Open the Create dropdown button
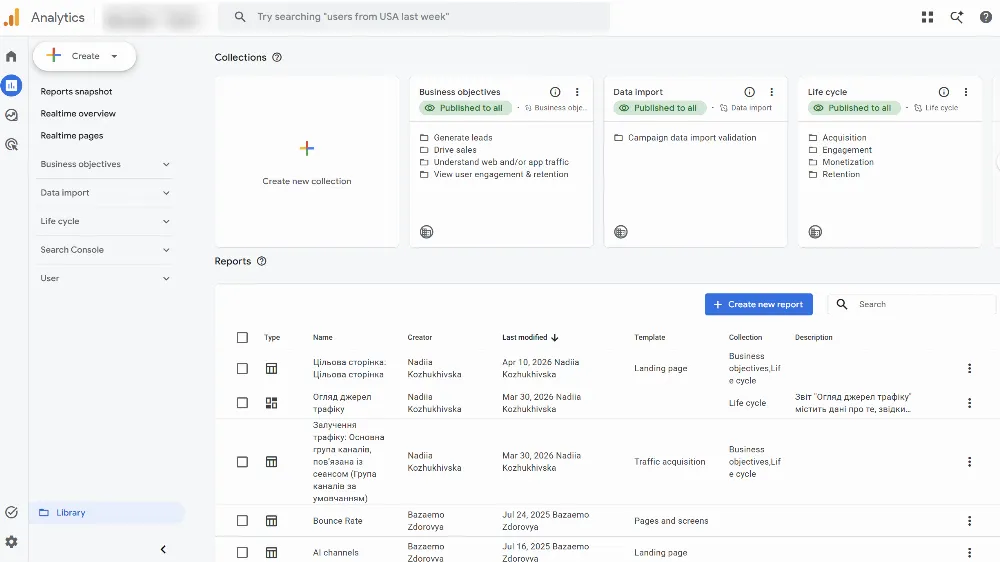This screenshot has width=1000, height=562. pyautogui.click(x=84, y=56)
